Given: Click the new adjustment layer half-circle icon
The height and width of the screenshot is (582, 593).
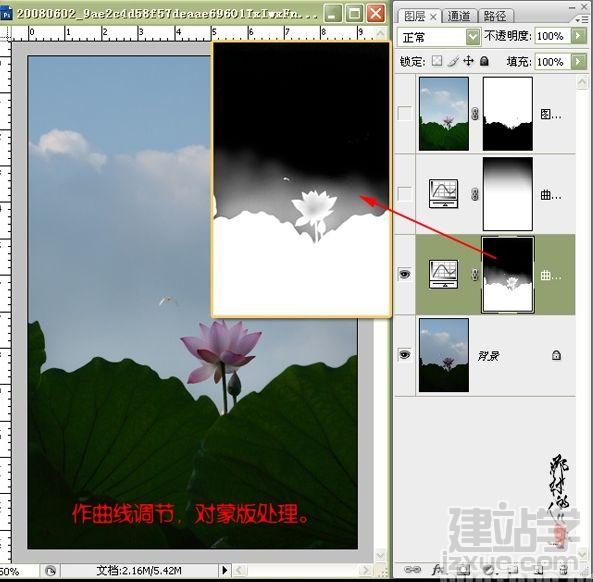Looking at the screenshot, I should click(x=489, y=569).
